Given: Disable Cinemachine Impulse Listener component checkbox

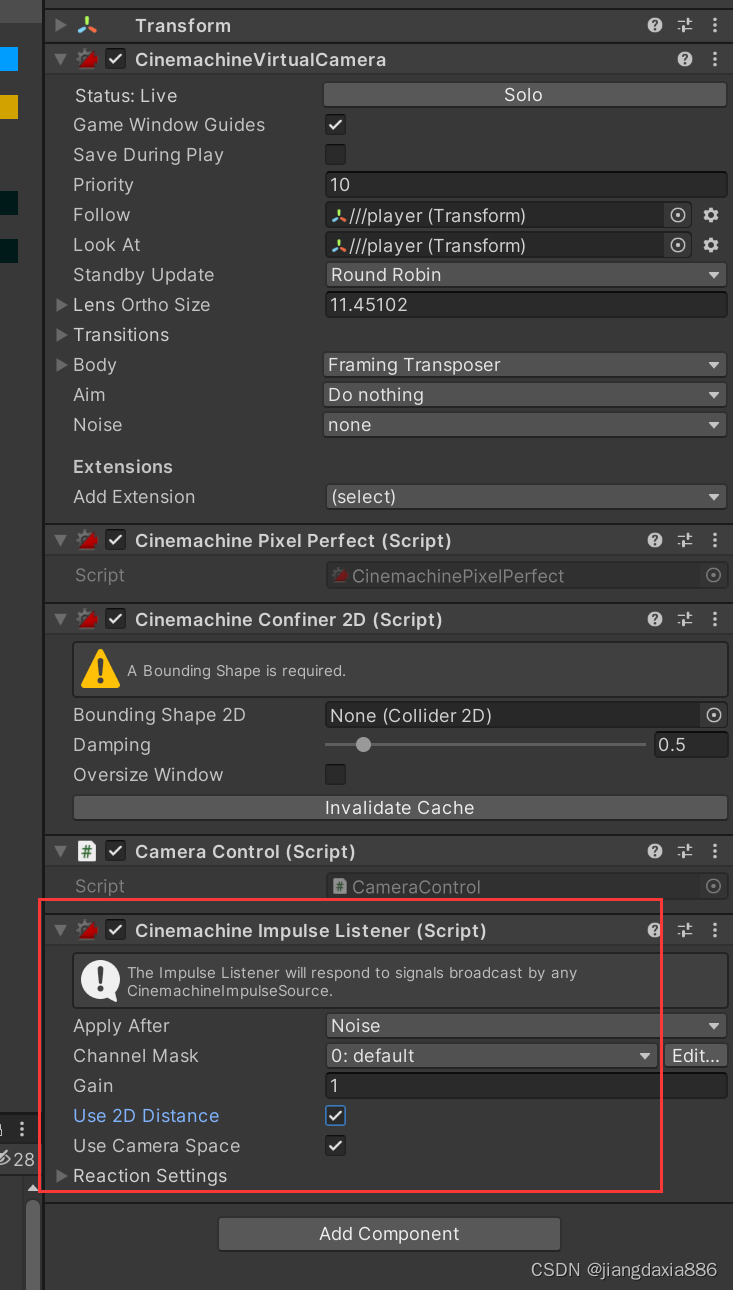Looking at the screenshot, I should pos(116,930).
